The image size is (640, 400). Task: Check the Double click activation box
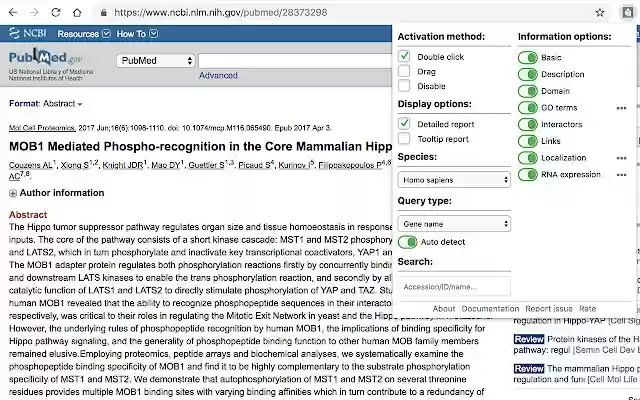[x=404, y=56]
